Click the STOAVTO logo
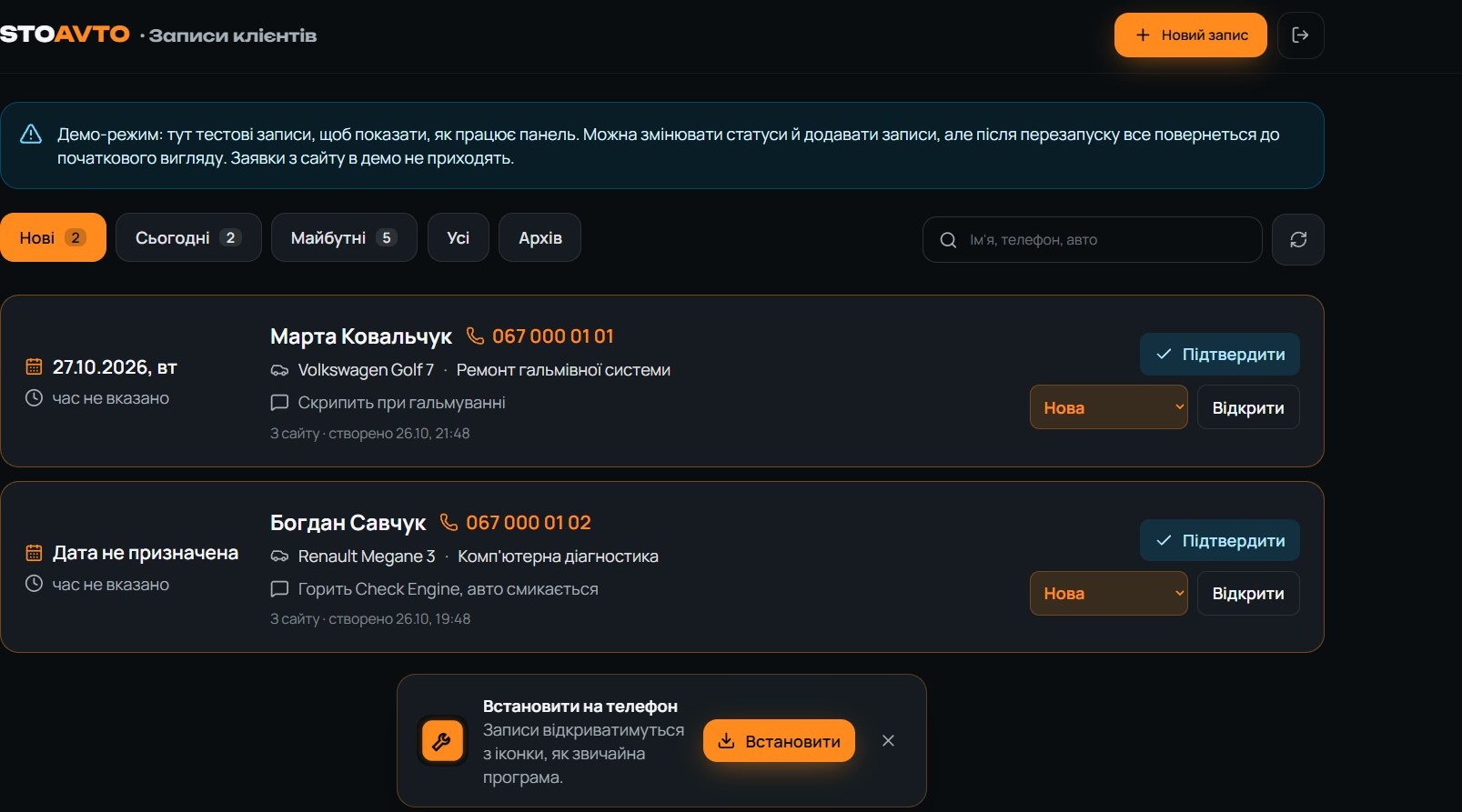 coord(65,35)
